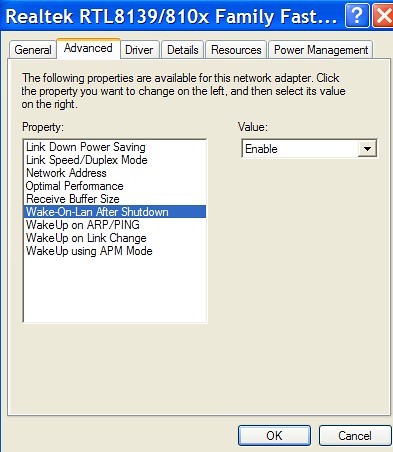Choose the Network Address property
This screenshot has width=393, height=452.
(x=115, y=173)
